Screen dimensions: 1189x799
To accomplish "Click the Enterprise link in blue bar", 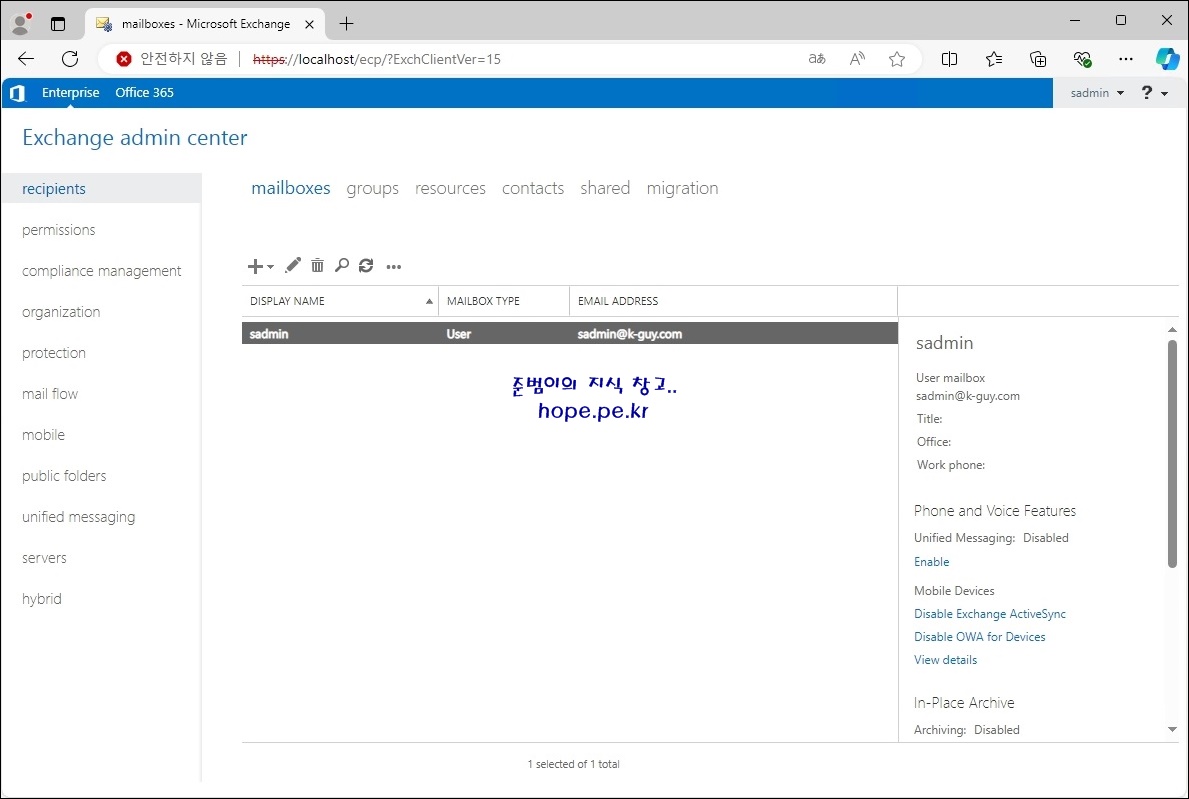I will pyautogui.click(x=71, y=92).
